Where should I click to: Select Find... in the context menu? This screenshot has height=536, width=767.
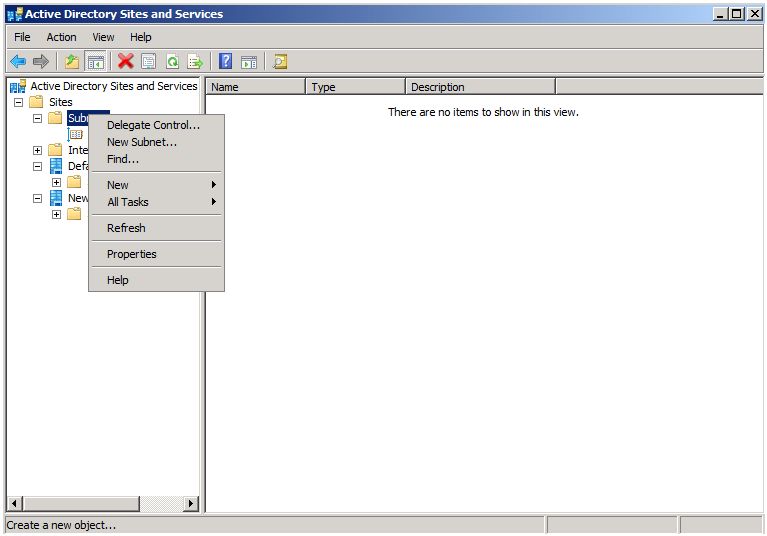click(157, 159)
